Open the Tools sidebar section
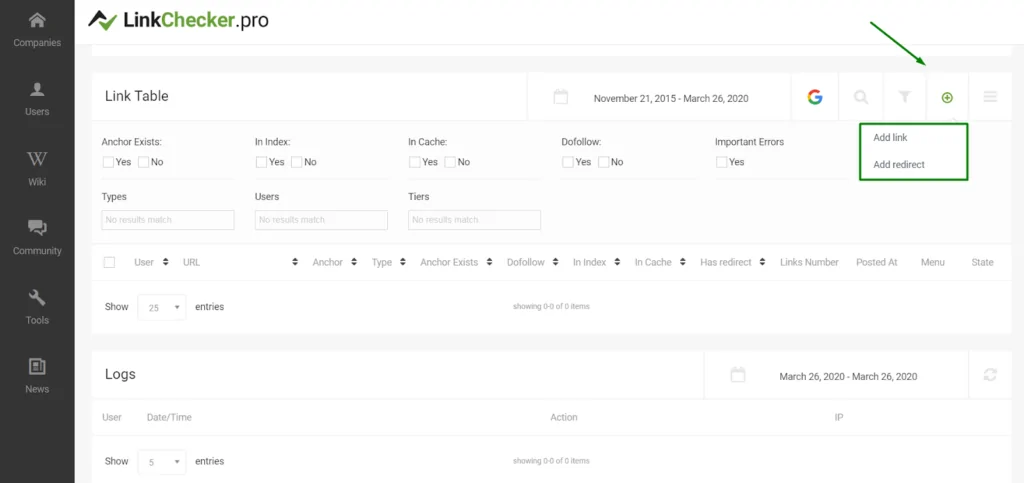The image size is (1024, 483). (x=37, y=307)
